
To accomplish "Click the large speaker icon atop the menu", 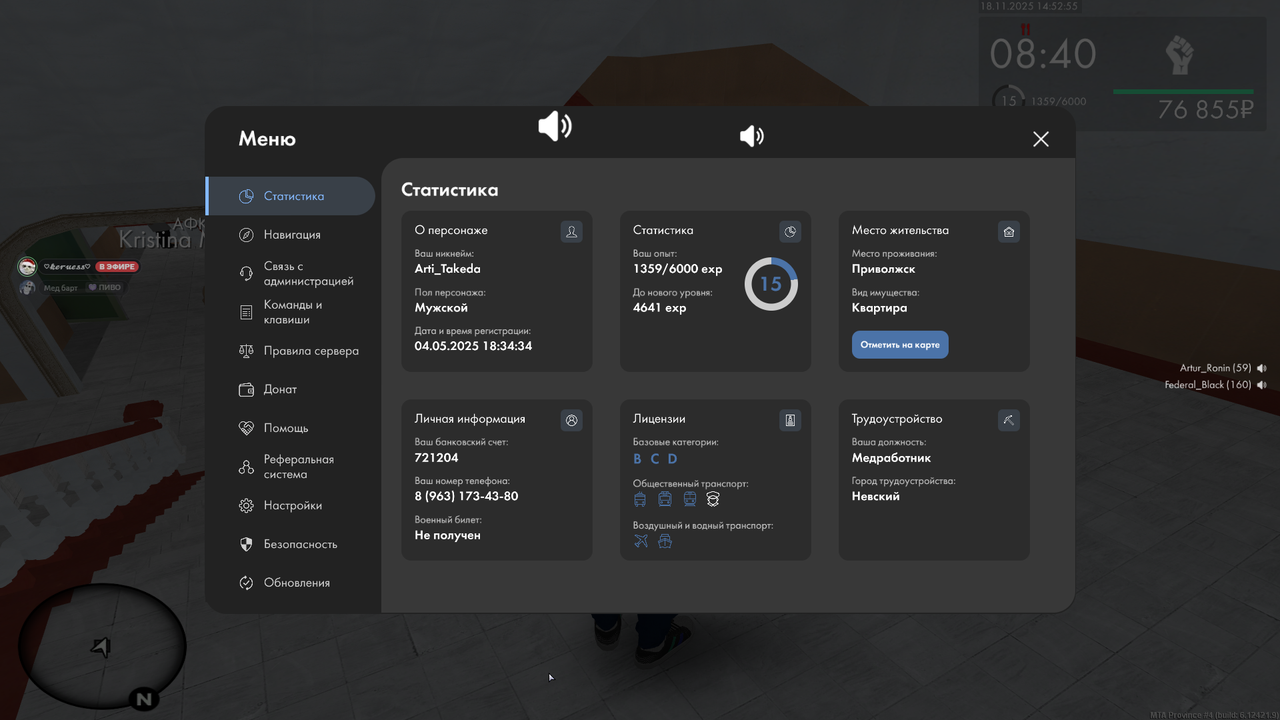I will tap(555, 126).
